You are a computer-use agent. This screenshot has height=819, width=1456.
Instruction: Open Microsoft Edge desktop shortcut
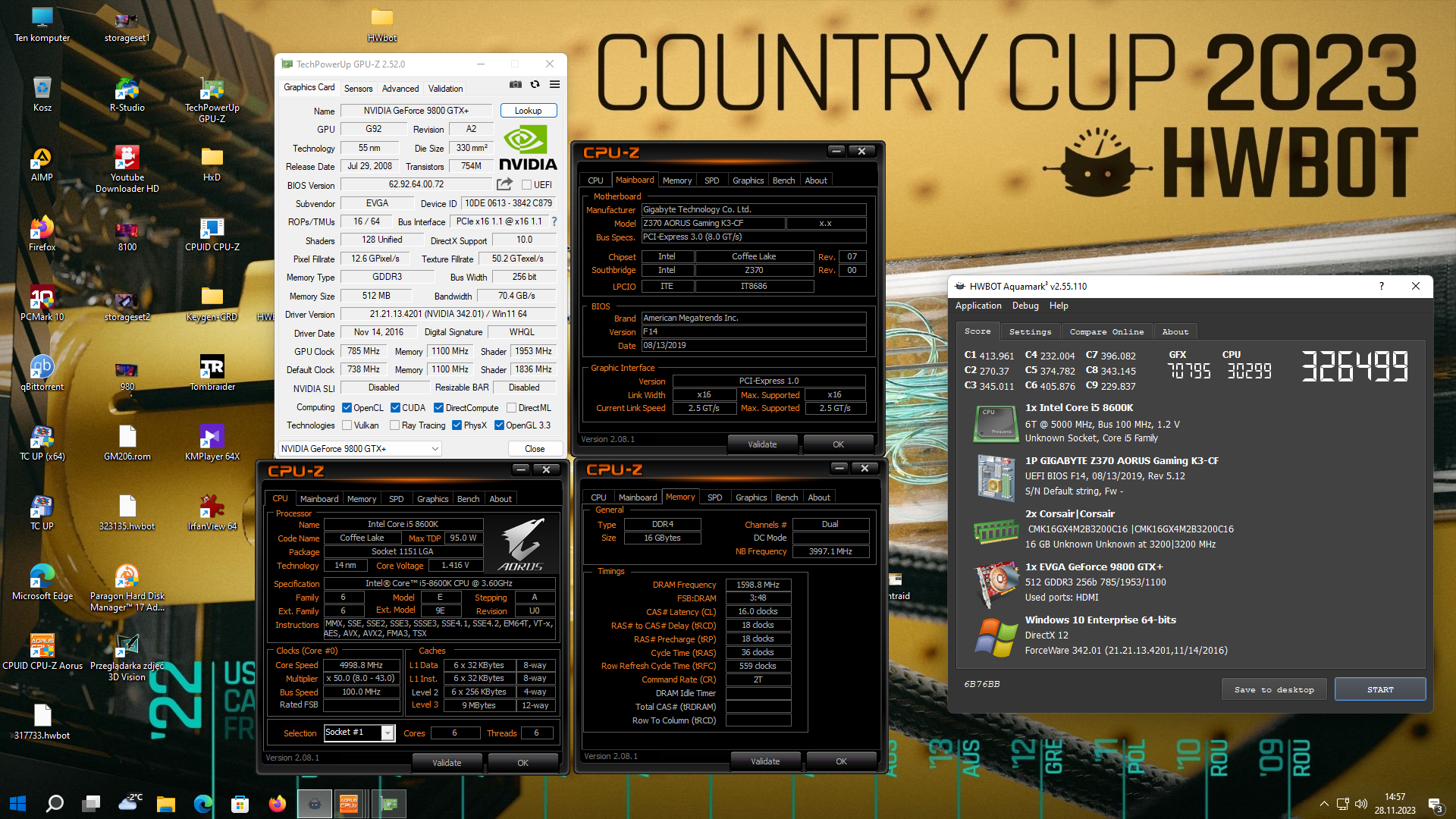tap(42, 583)
